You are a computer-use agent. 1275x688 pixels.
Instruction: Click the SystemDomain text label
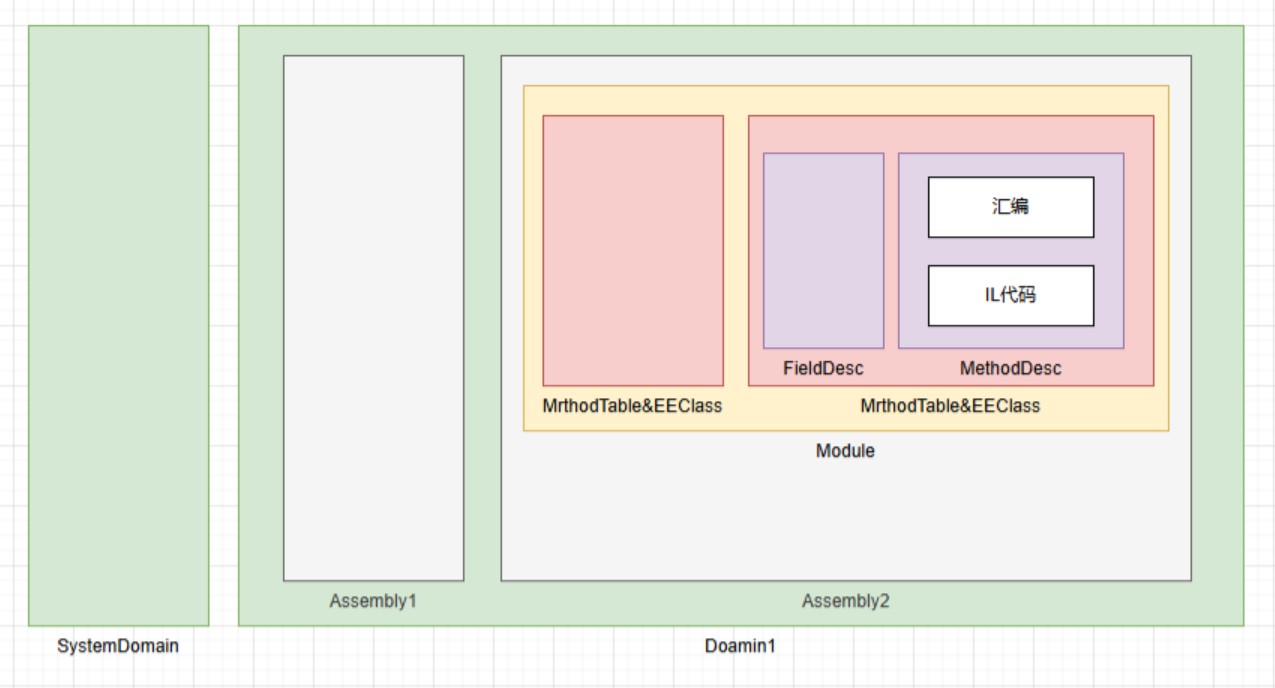[x=118, y=646]
